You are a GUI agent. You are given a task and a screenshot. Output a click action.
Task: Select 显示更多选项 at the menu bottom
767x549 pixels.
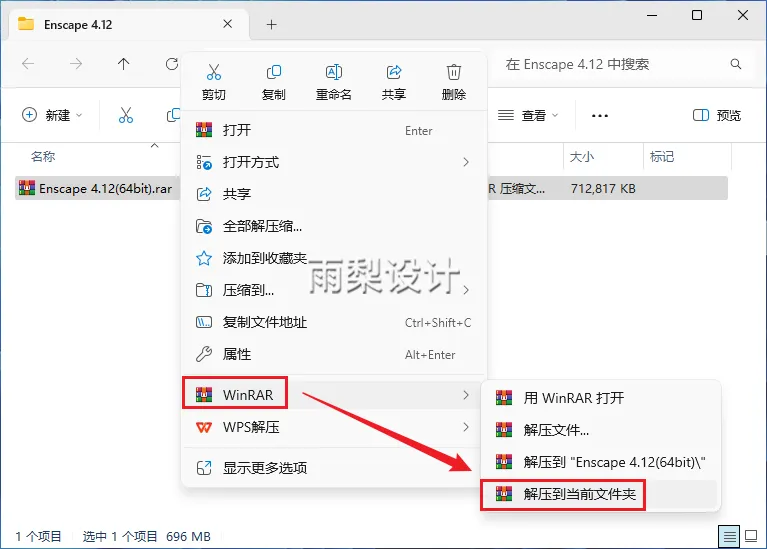pos(334,468)
